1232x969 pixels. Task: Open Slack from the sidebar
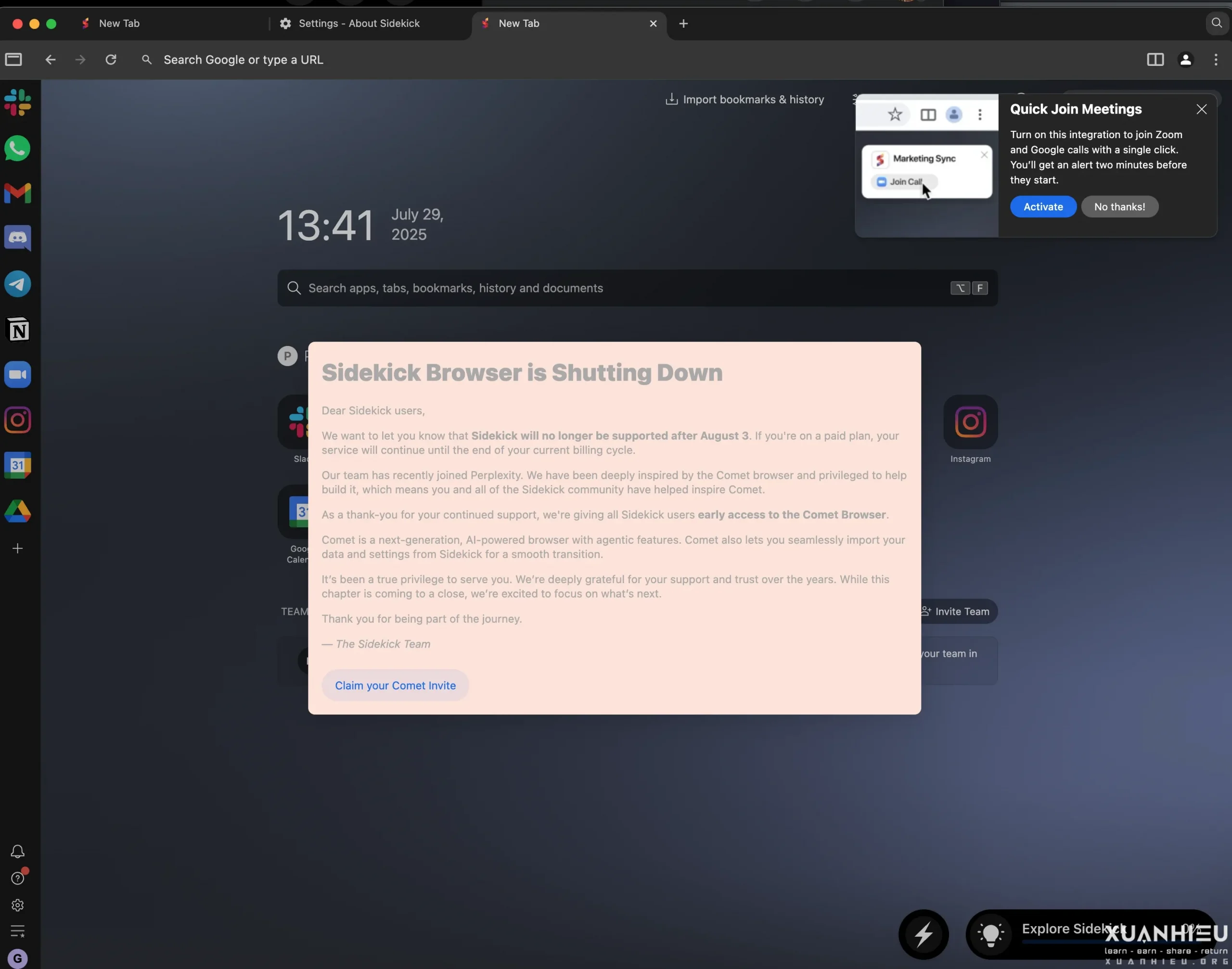[18, 102]
